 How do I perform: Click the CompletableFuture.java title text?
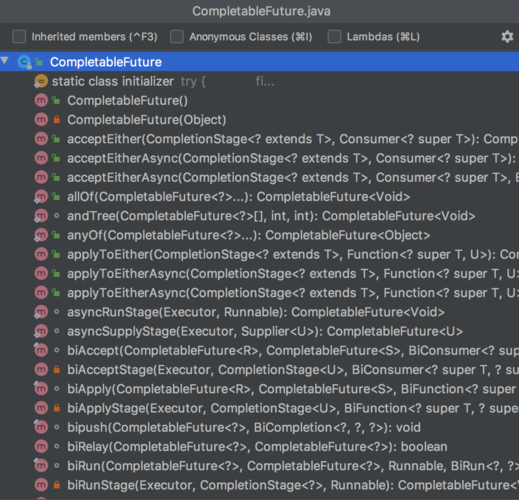[261, 11]
